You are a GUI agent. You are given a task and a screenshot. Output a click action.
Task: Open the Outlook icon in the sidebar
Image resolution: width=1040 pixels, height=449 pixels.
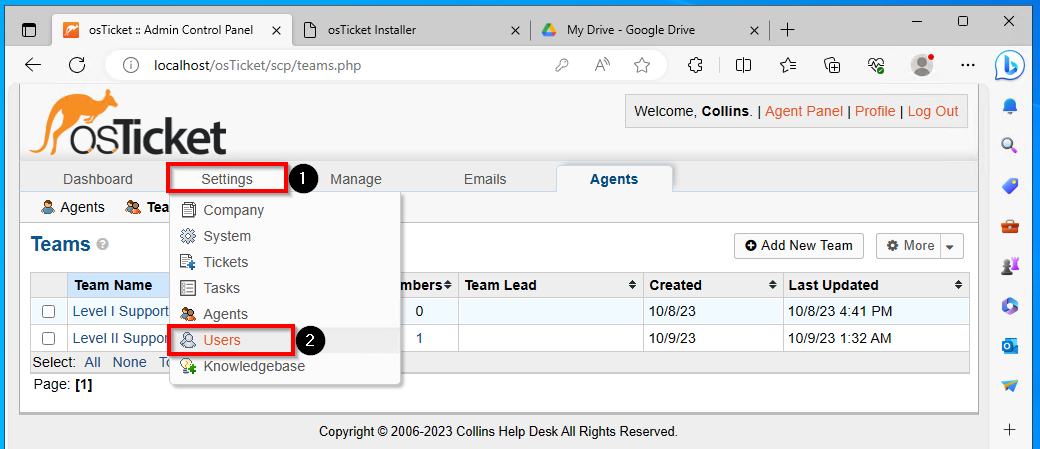pos(1009,346)
